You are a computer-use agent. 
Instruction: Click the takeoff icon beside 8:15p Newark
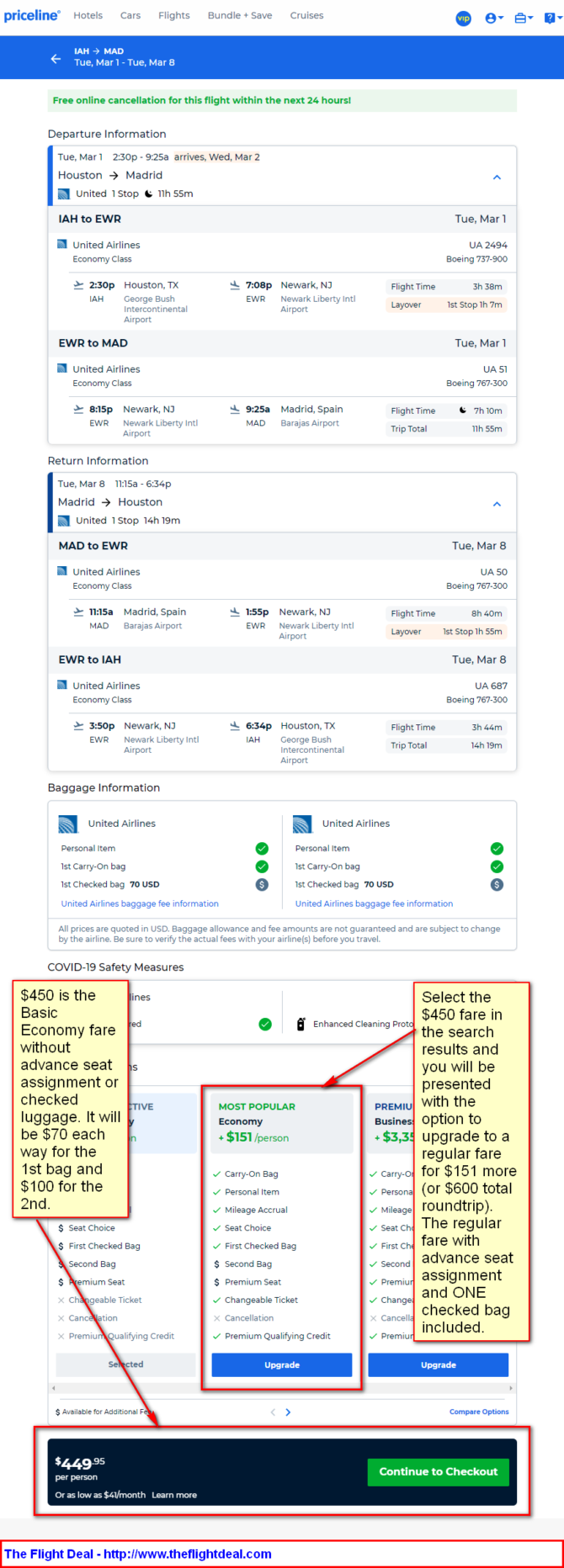click(x=78, y=409)
